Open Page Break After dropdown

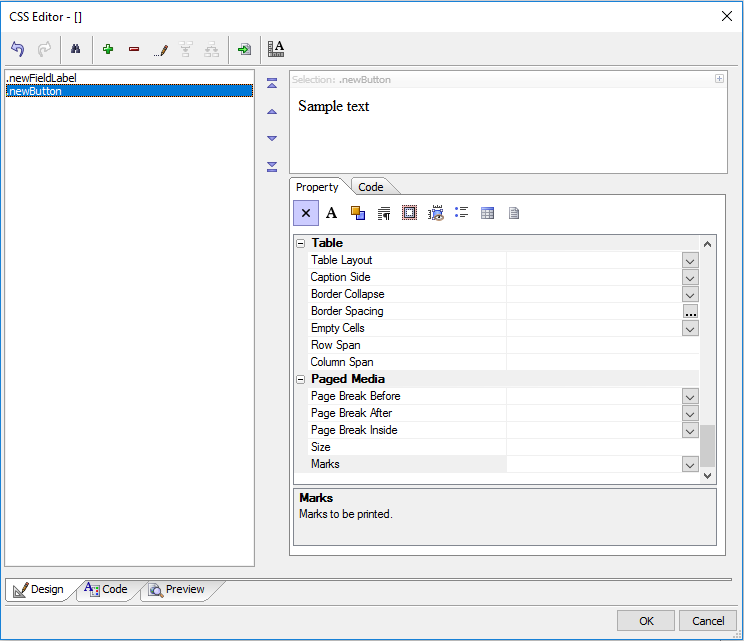(690, 414)
